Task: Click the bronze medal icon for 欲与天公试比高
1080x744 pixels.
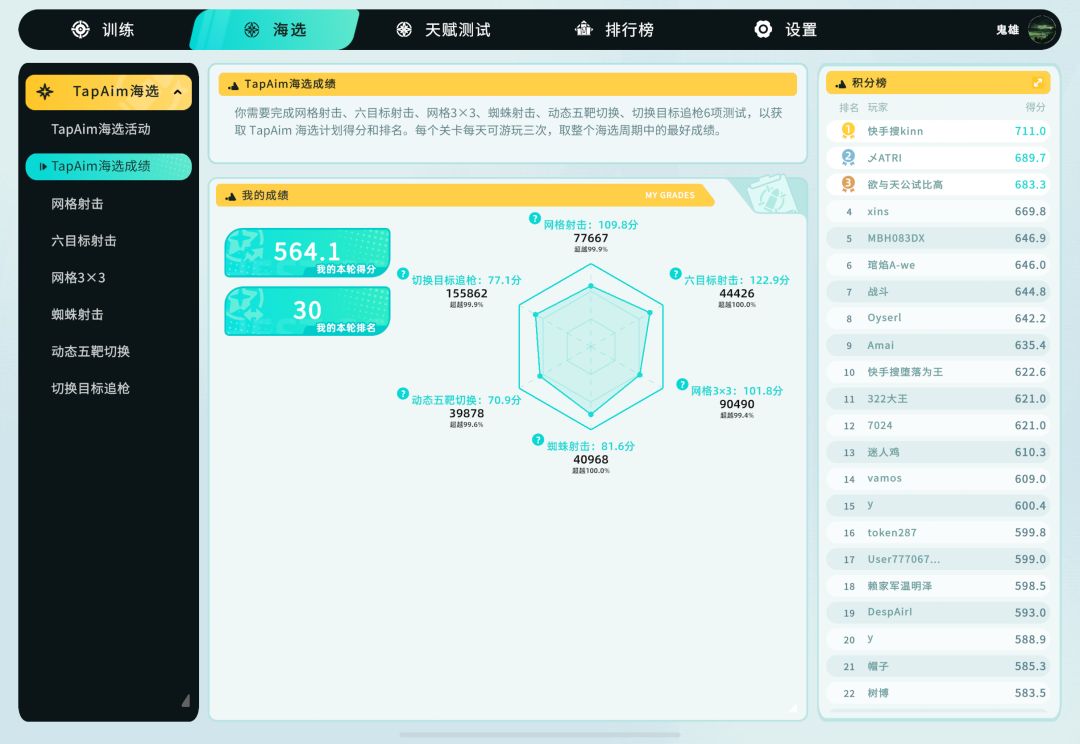Action: (x=848, y=184)
